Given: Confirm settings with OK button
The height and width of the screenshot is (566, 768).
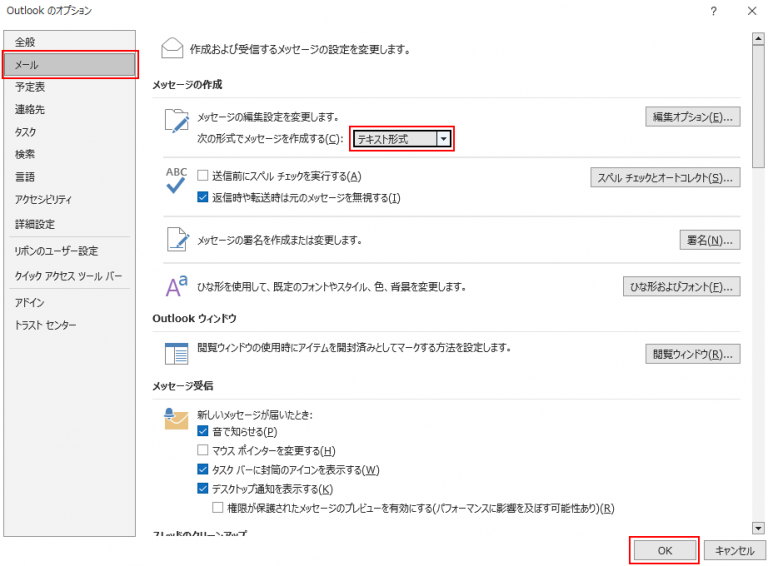Looking at the screenshot, I should (x=665, y=551).
